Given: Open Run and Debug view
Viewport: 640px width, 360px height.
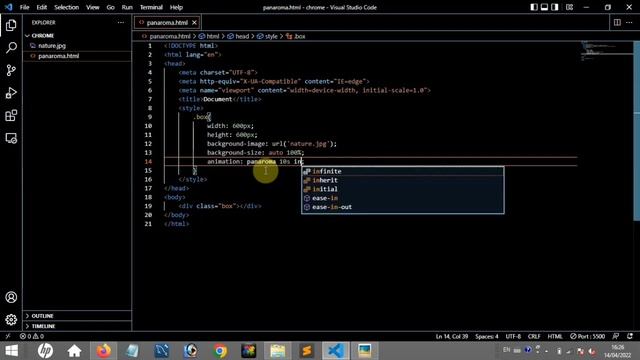Looking at the screenshot, I should 11,93.
